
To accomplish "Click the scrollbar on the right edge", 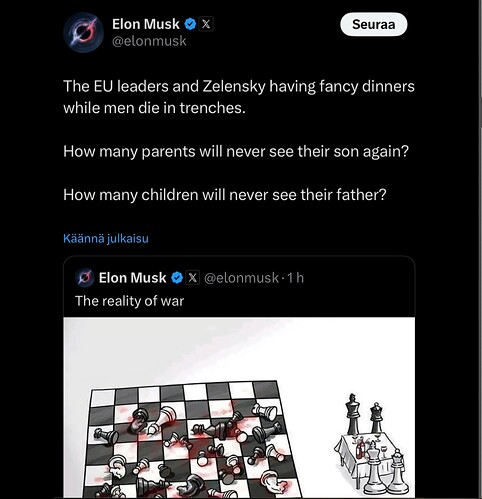I will click(x=480, y=249).
